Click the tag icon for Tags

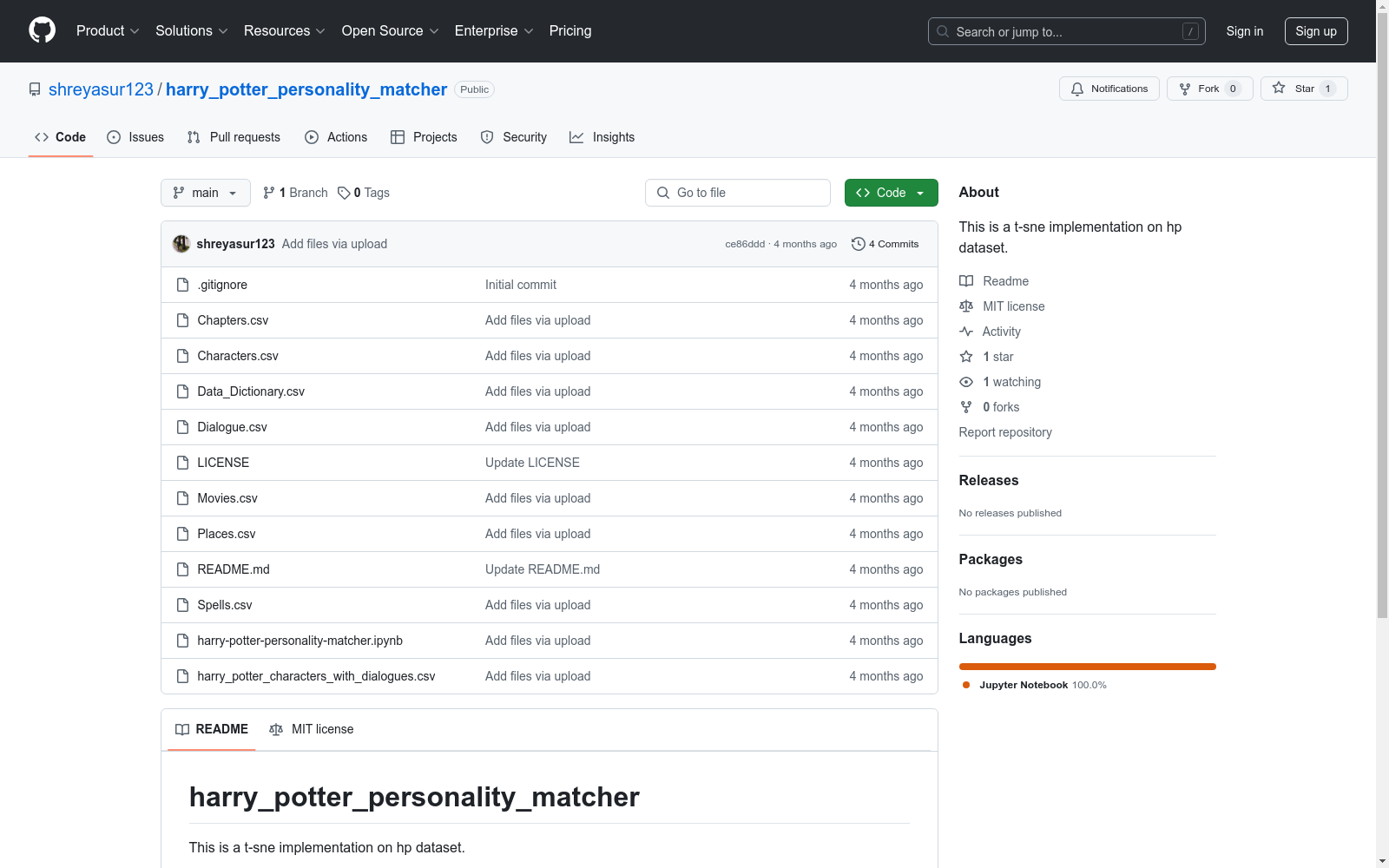(x=344, y=193)
